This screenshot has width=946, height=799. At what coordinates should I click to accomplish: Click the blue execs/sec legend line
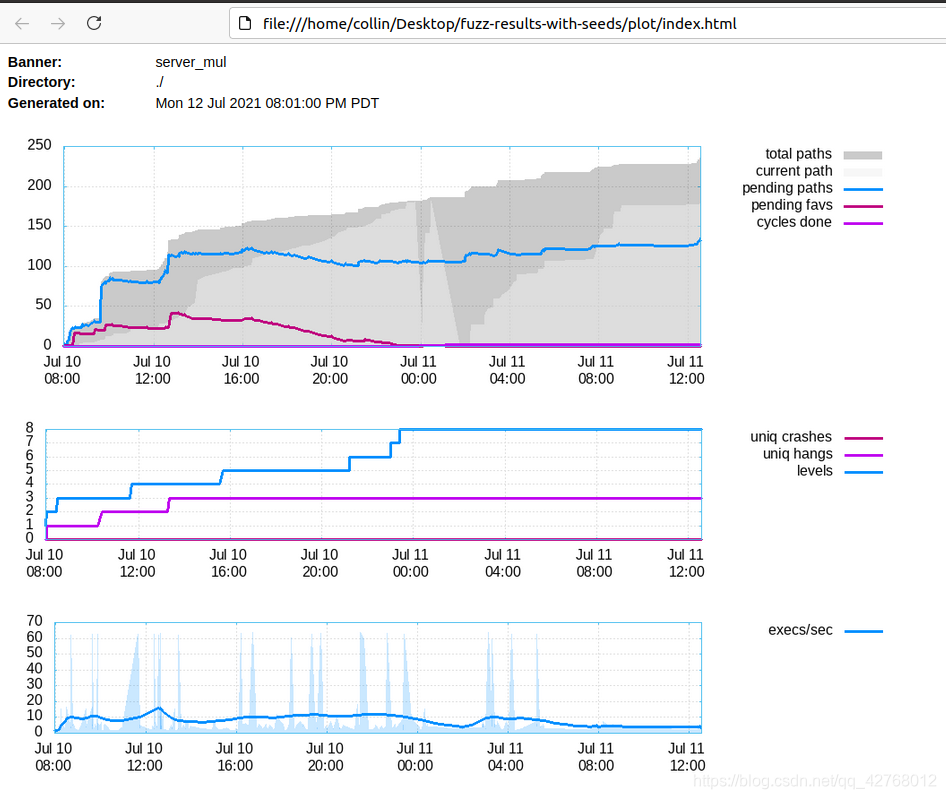point(863,631)
